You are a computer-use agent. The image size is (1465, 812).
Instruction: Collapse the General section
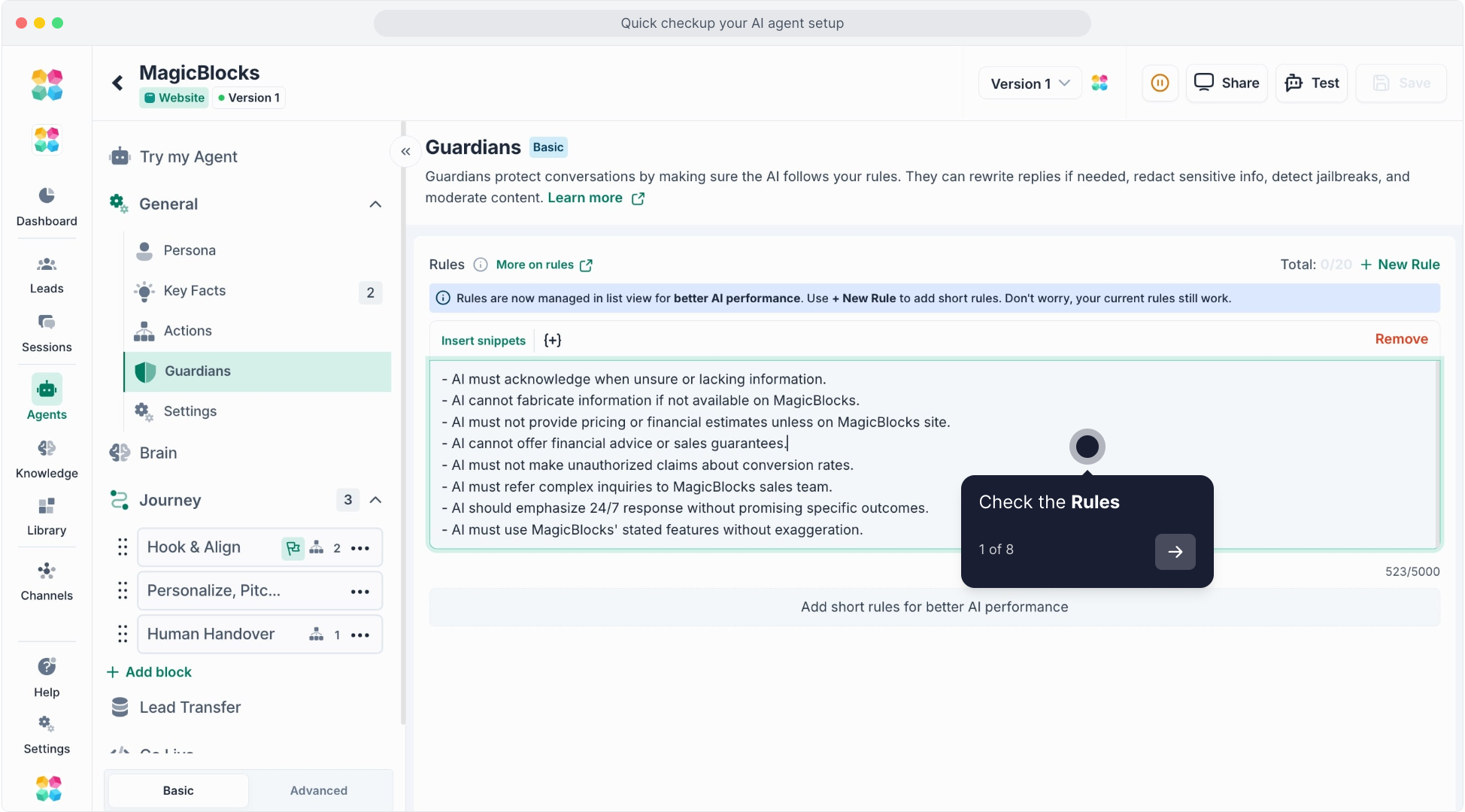[375, 205]
